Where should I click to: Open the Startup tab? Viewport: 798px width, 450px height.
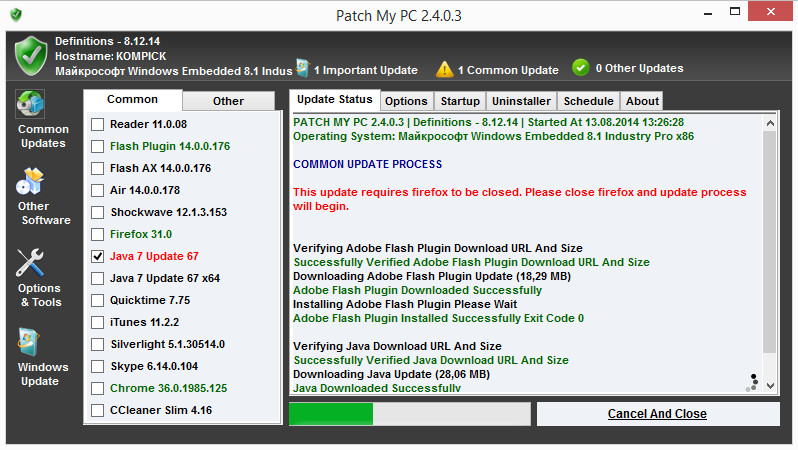460,101
